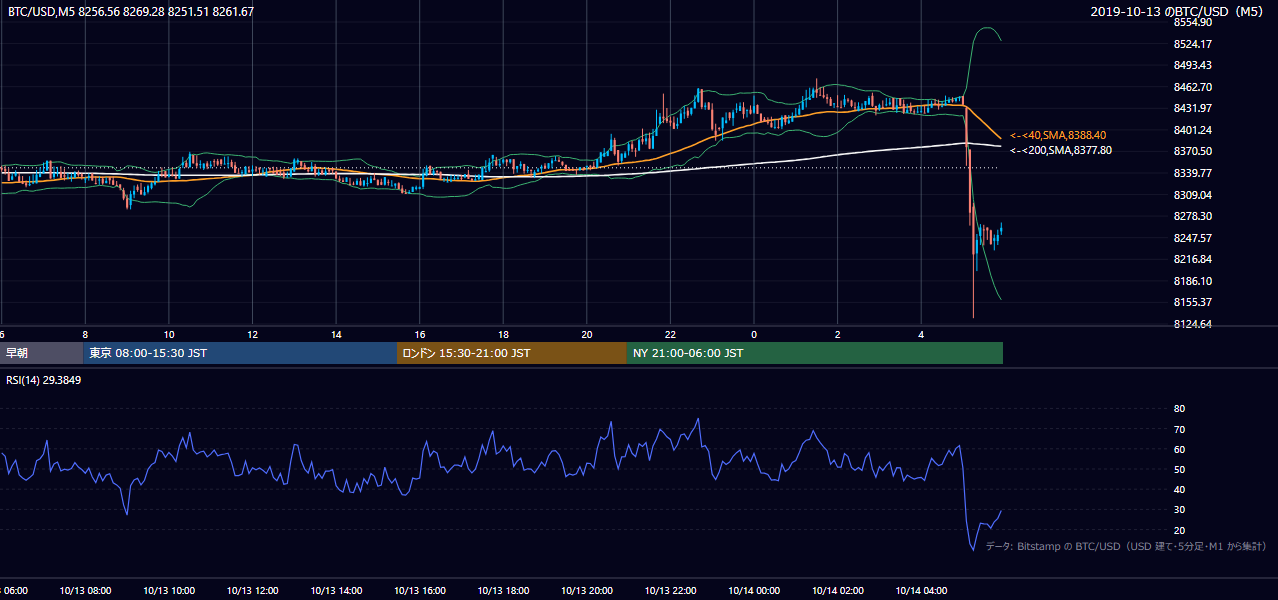Click the 10/14 04:00 time label
1278x600 pixels.
click(921, 590)
